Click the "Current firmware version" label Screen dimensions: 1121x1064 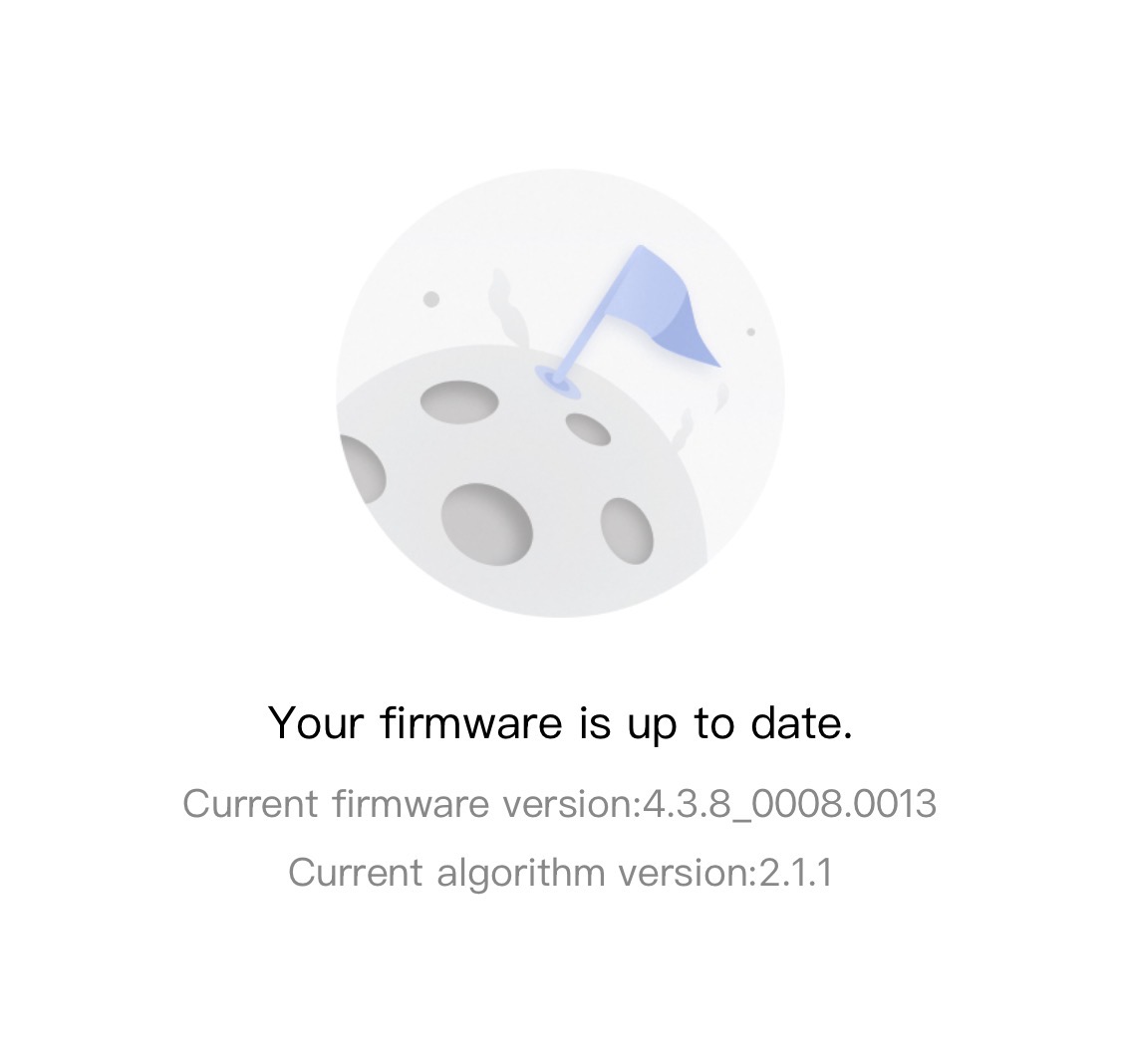409,803
